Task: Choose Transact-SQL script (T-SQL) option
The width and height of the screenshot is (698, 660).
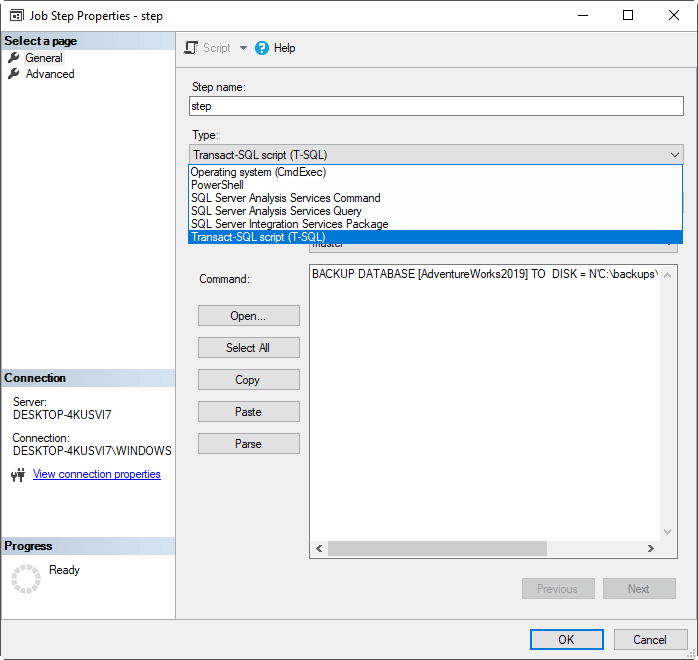Action: [x=435, y=237]
